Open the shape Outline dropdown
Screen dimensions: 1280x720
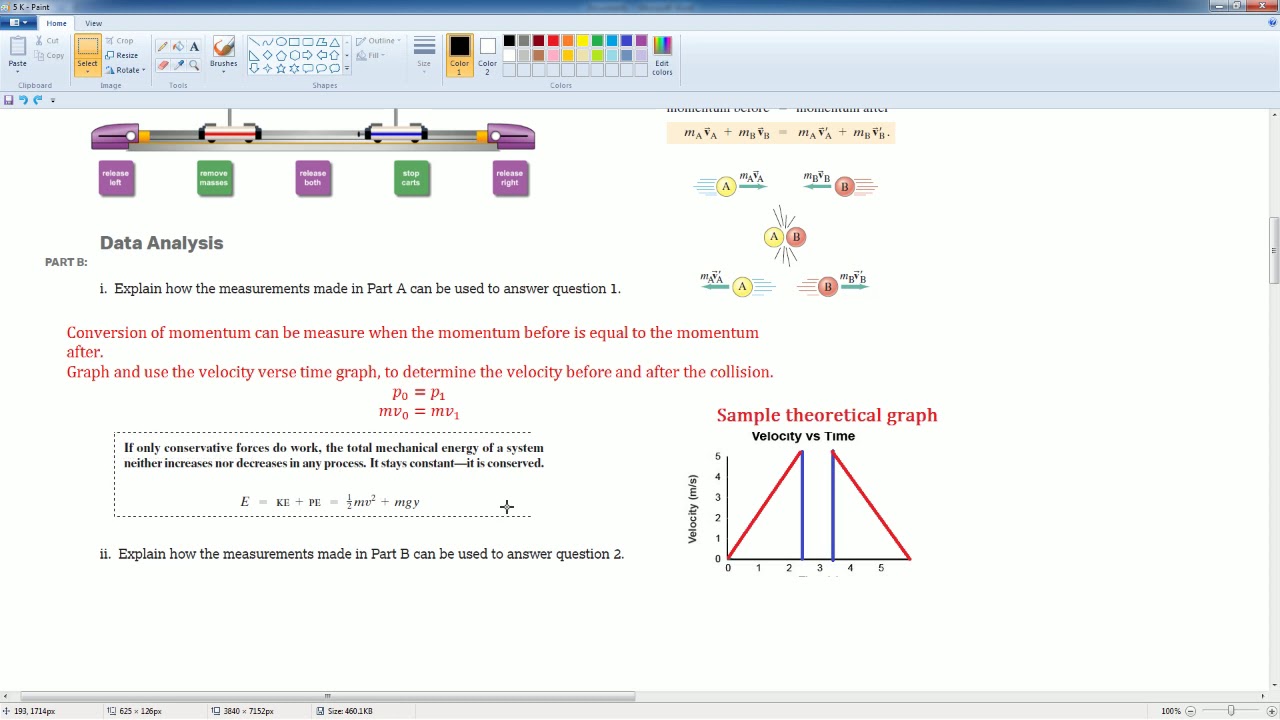pyautogui.click(x=380, y=41)
